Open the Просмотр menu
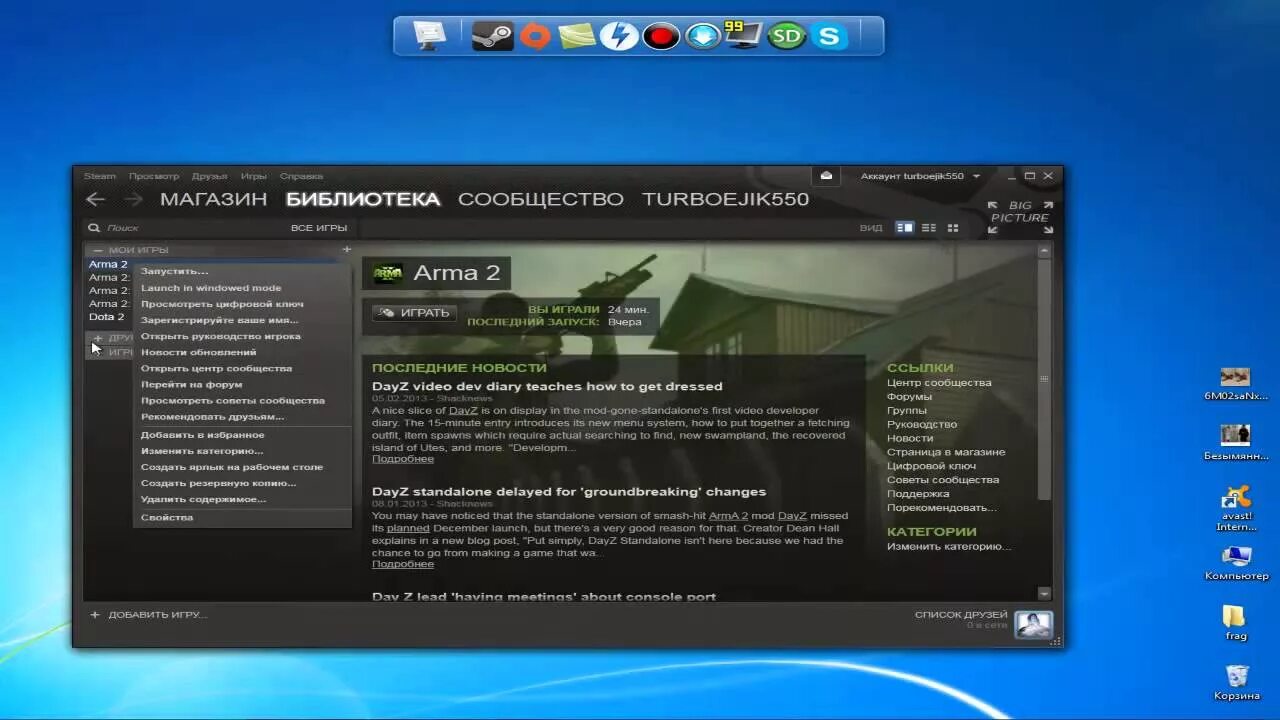 [x=154, y=176]
